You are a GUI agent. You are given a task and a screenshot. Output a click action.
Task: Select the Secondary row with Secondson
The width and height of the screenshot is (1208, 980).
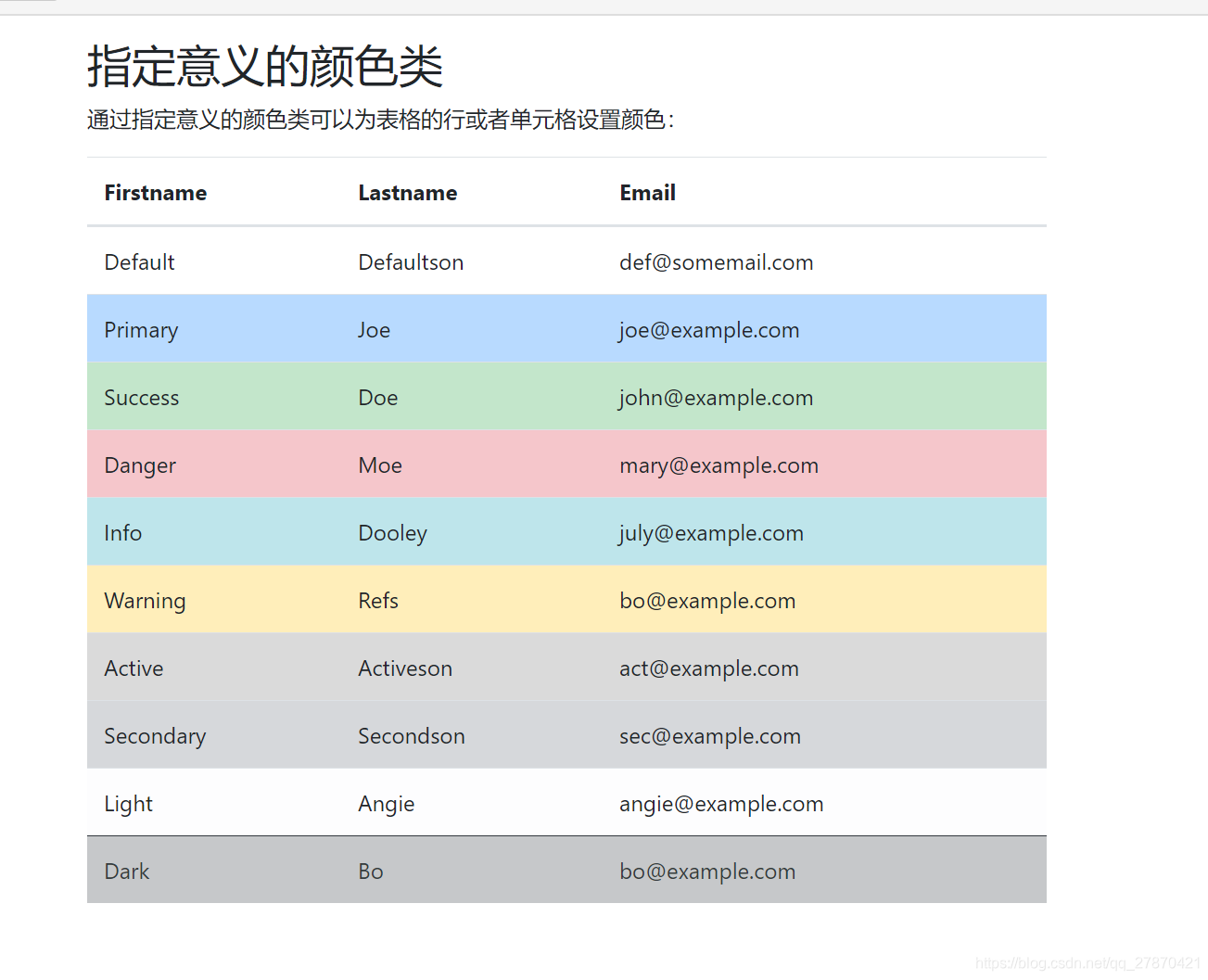point(412,735)
